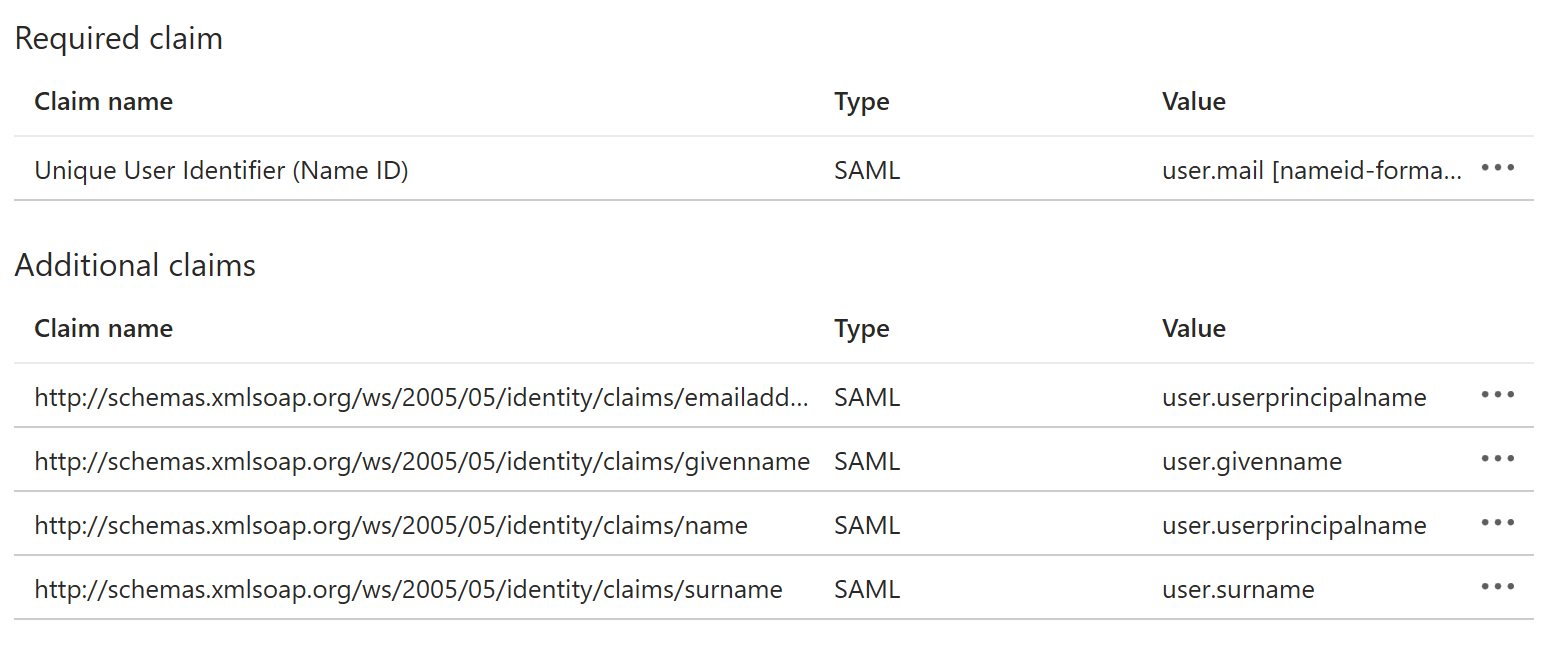Click the Additional claims section heading
The image size is (1567, 652).
[135, 264]
